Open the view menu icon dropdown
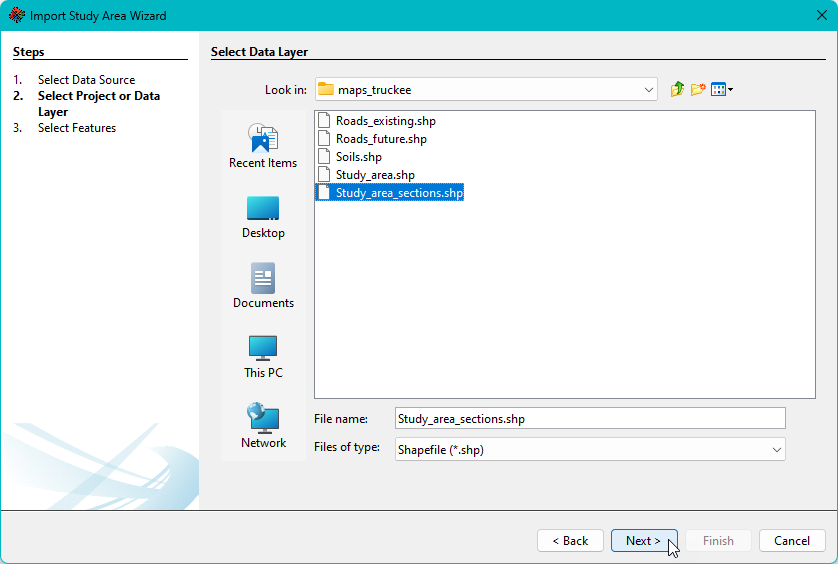Screen dimensions: 838x564 tap(722, 89)
